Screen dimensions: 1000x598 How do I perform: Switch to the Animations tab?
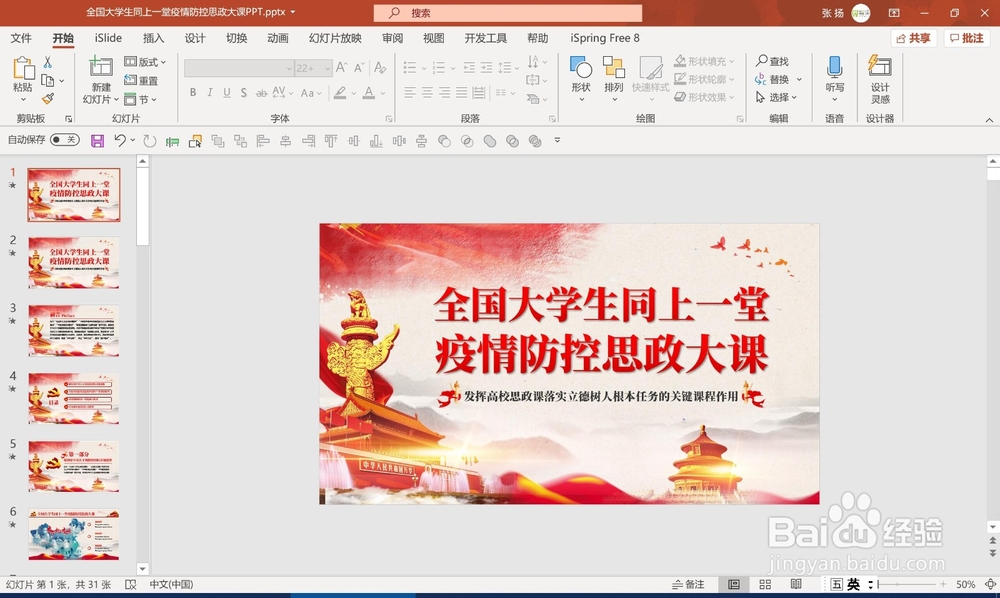[x=277, y=38]
